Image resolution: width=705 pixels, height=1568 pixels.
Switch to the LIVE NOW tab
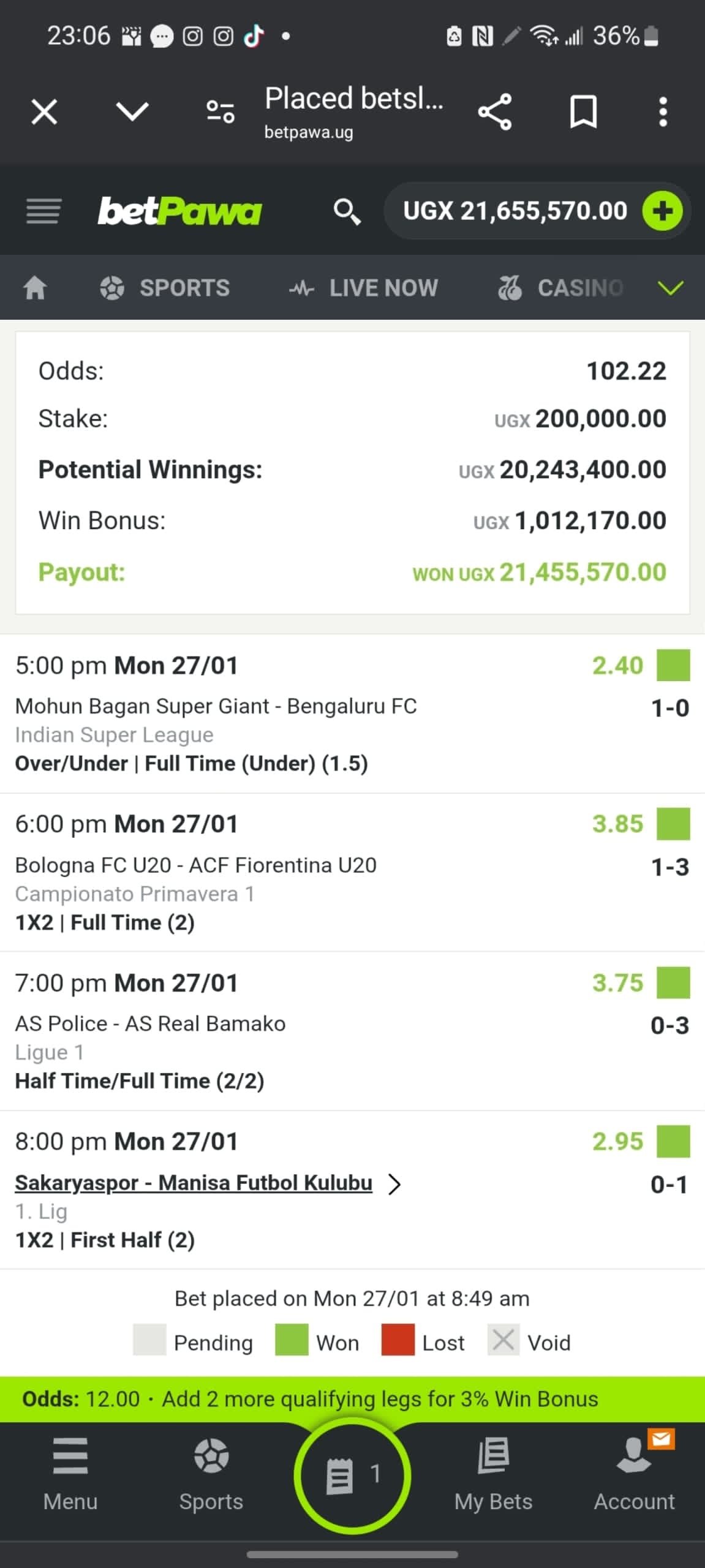pos(364,287)
